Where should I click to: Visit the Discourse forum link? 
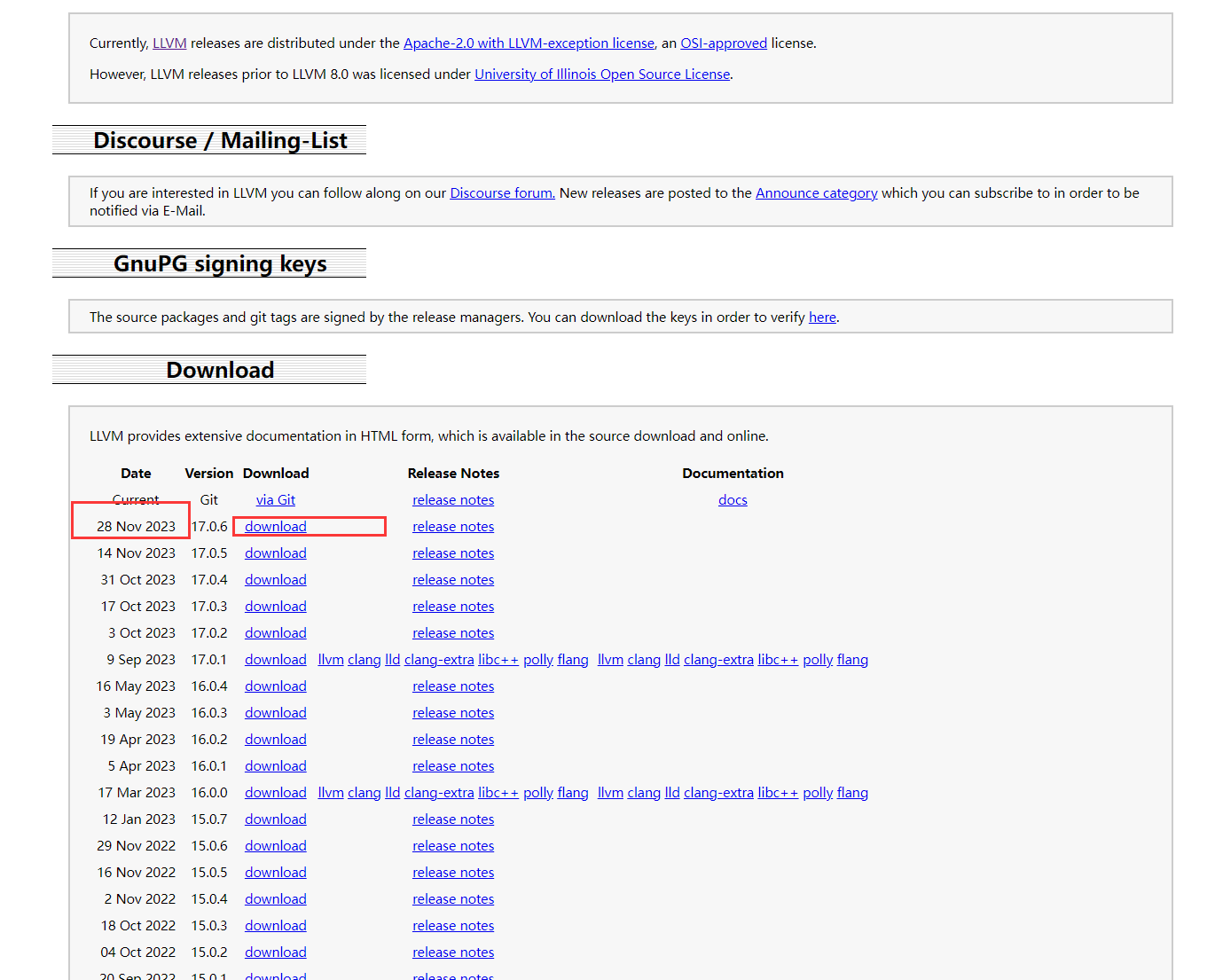502,193
